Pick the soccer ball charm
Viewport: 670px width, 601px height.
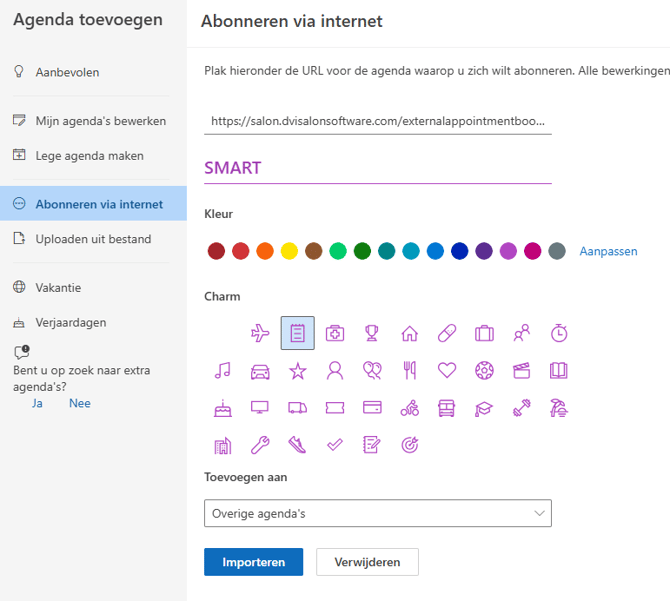pyautogui.click(x=484, y=370)
